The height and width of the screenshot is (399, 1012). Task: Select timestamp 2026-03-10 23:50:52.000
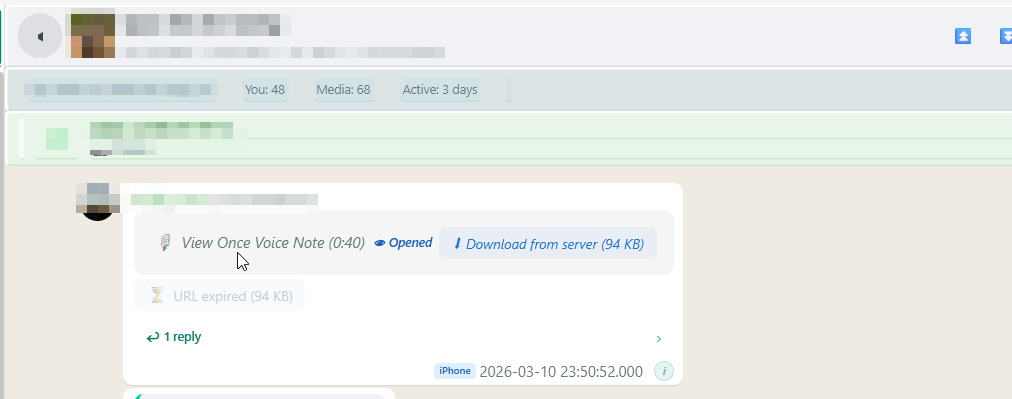click(x=562, y=371)
